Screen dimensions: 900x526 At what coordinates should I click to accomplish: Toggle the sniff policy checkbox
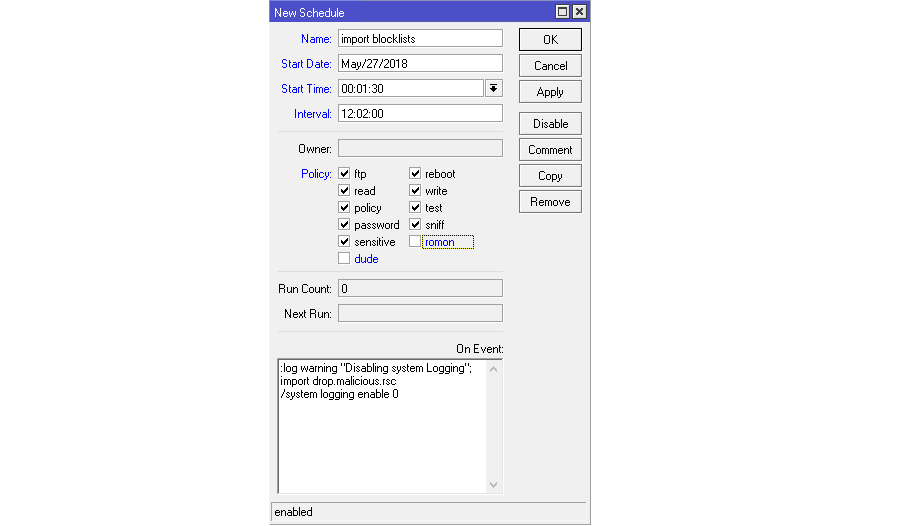point(415,225)
